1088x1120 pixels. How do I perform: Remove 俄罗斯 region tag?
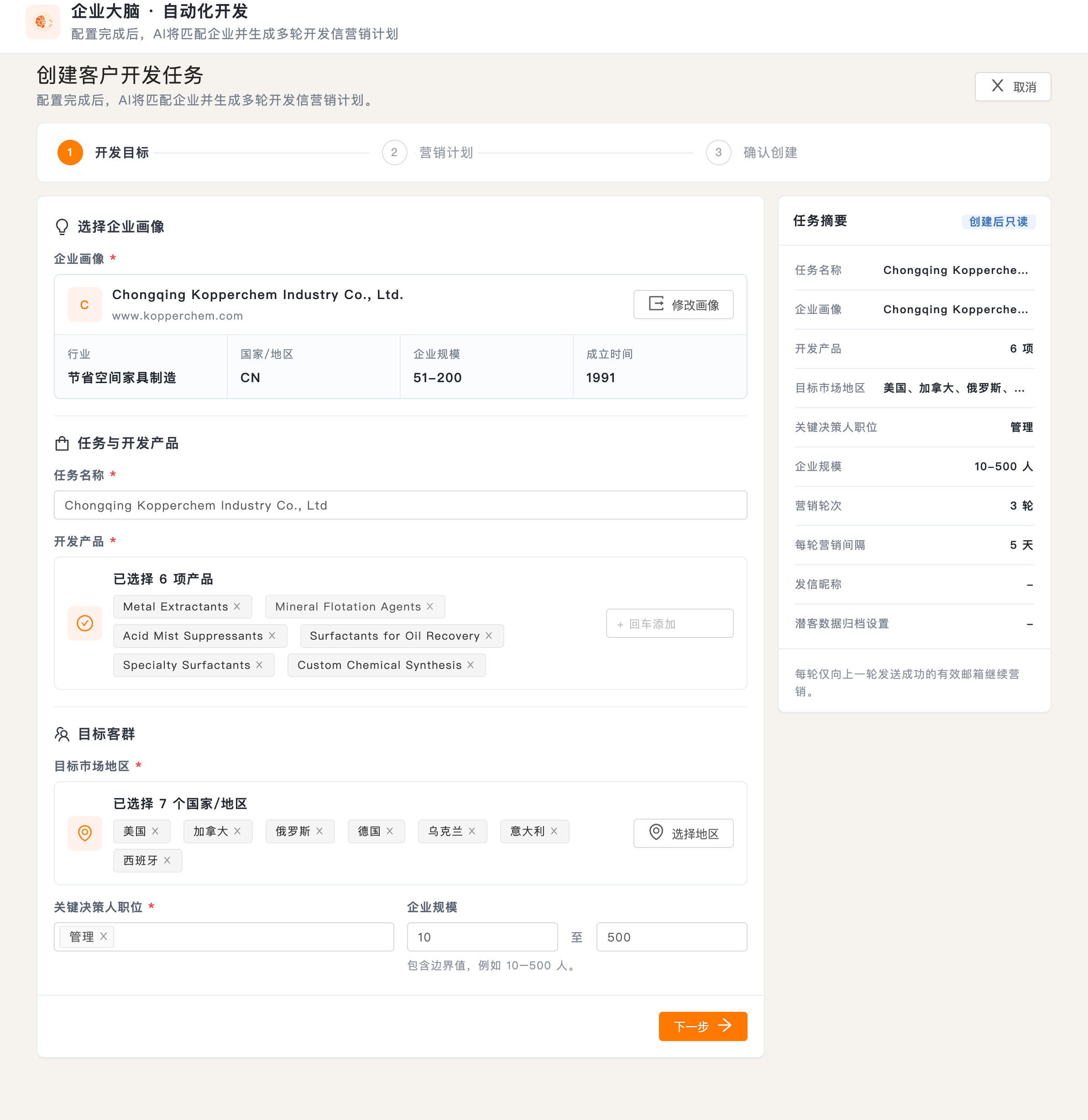coord(320,831)
